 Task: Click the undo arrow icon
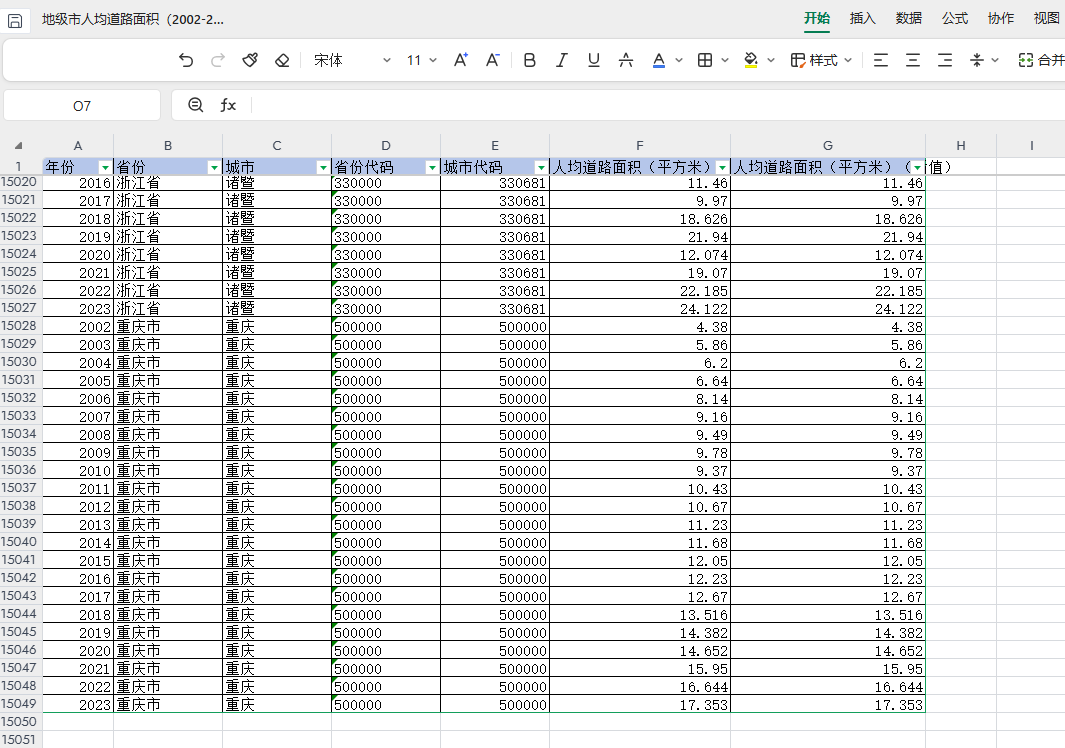pos(186,60)
